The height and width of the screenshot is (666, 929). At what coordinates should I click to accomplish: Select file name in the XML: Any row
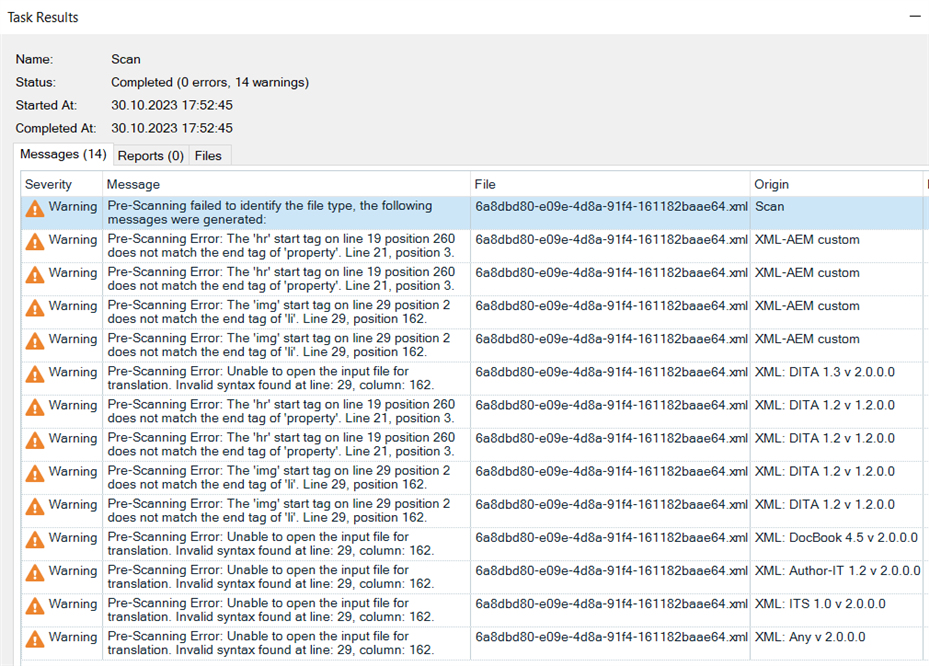(611, 637)
